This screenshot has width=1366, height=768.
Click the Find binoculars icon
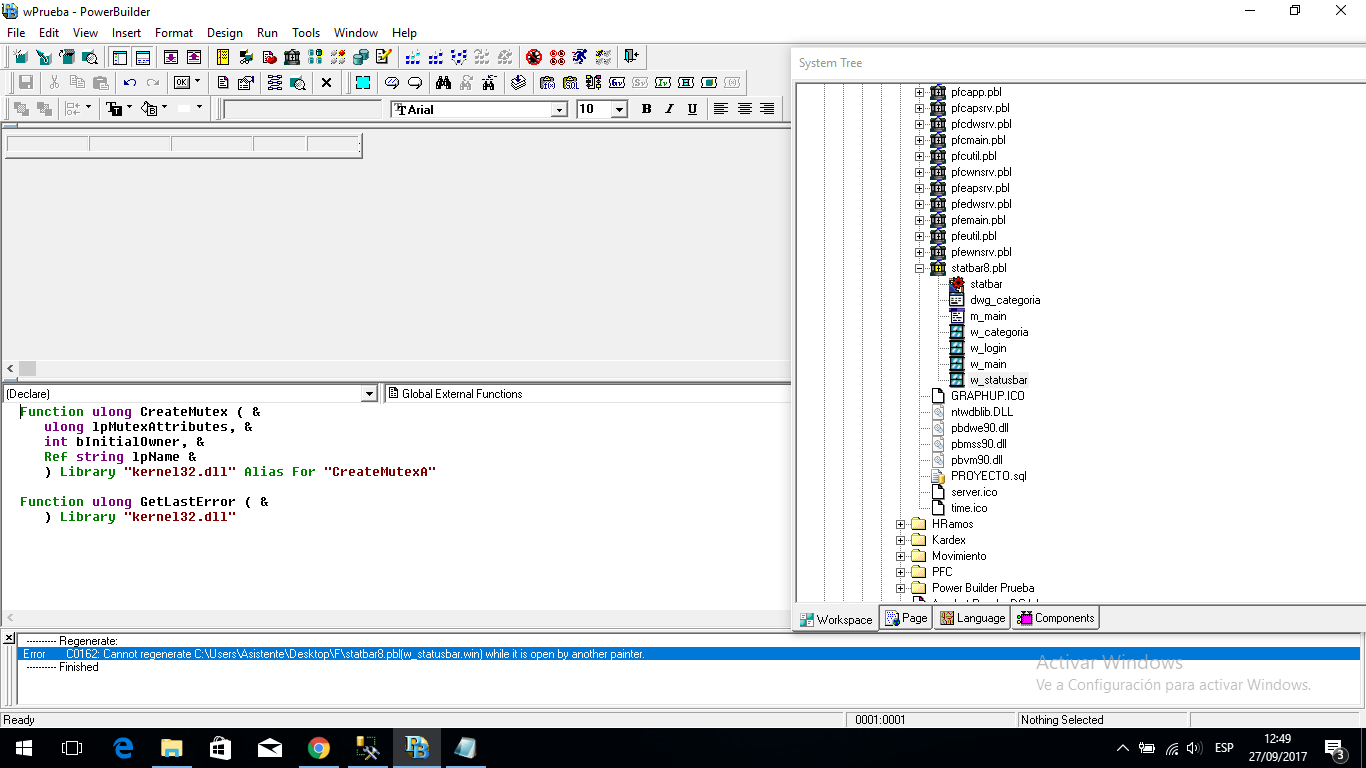click(443, 83)
